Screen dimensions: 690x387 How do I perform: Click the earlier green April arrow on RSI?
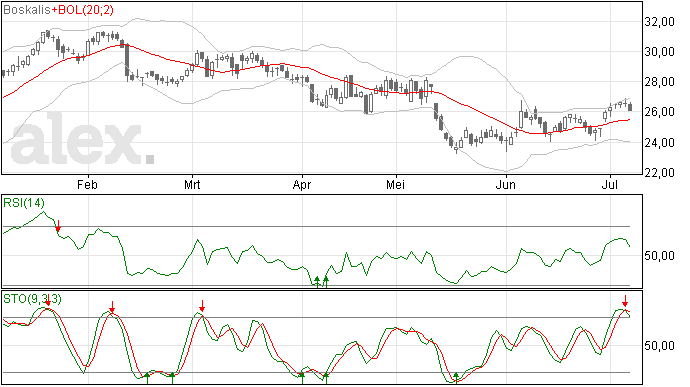coord(317,282)
